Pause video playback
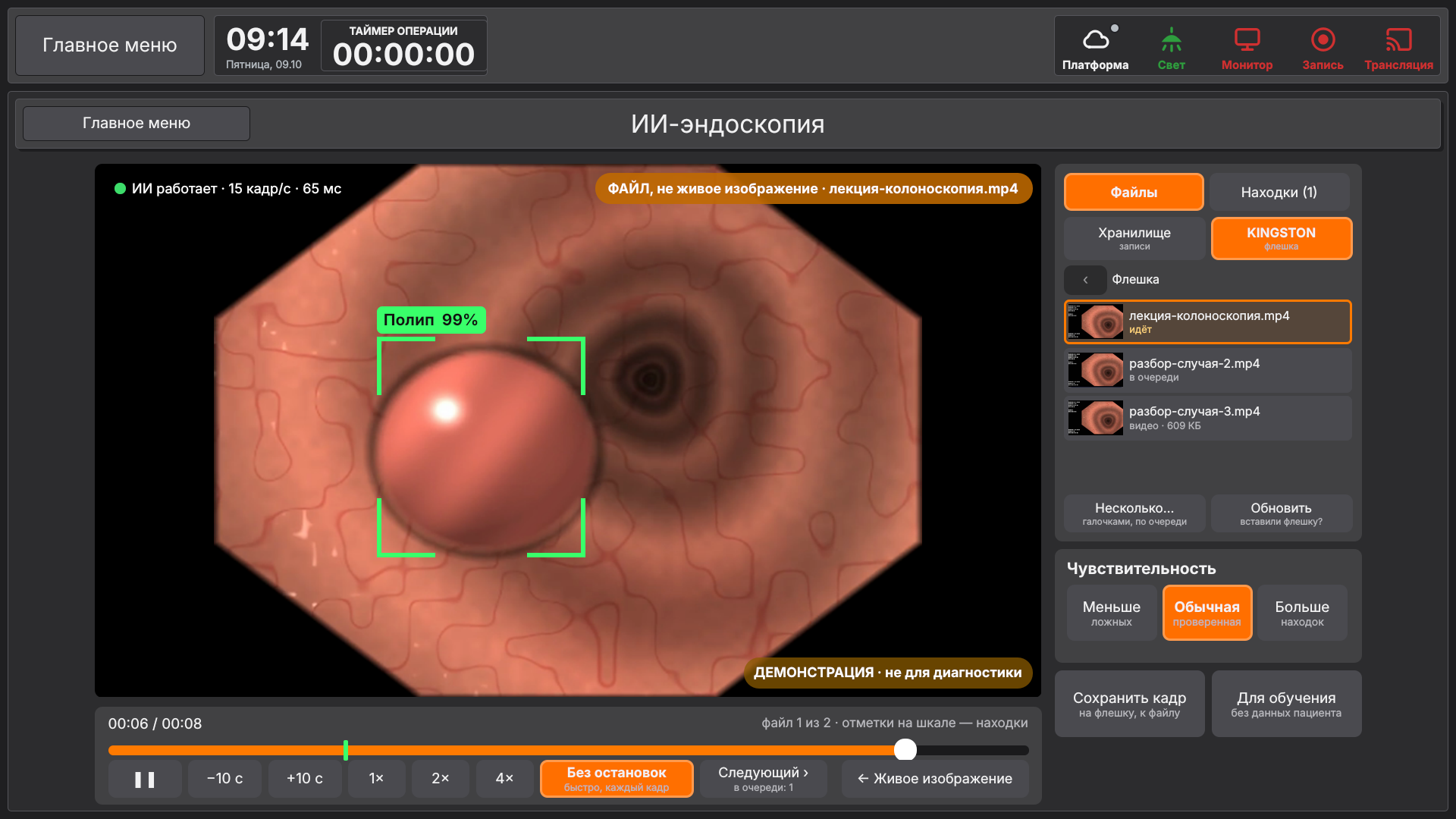 pos(145,779)
